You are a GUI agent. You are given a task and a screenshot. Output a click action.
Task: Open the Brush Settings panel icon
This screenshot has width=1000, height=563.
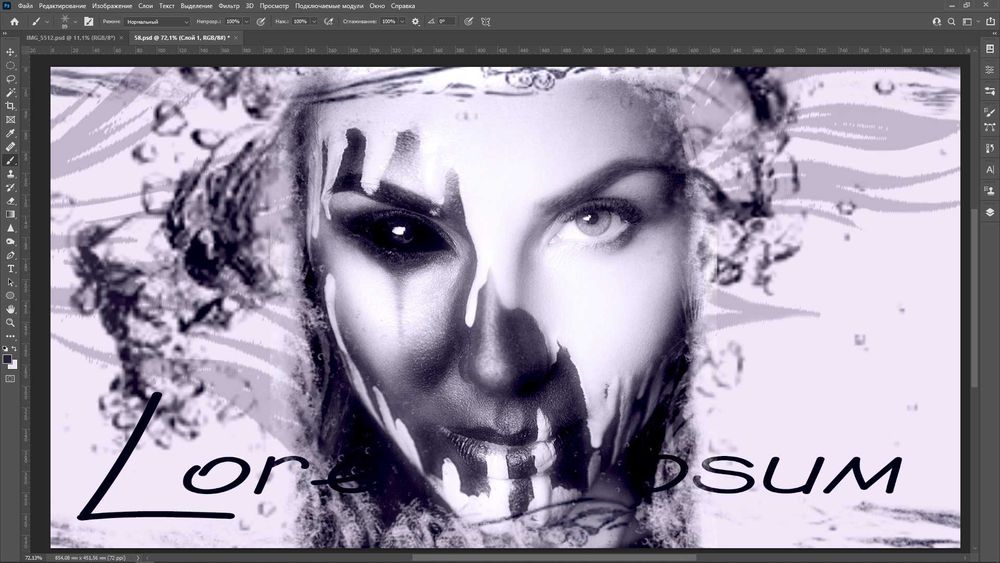point(990,112)
